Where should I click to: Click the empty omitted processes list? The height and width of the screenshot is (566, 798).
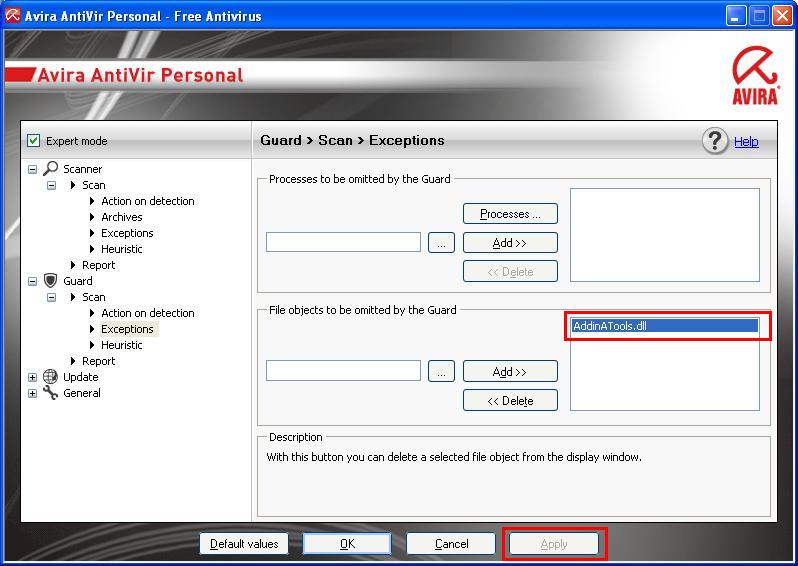(665, 235)
